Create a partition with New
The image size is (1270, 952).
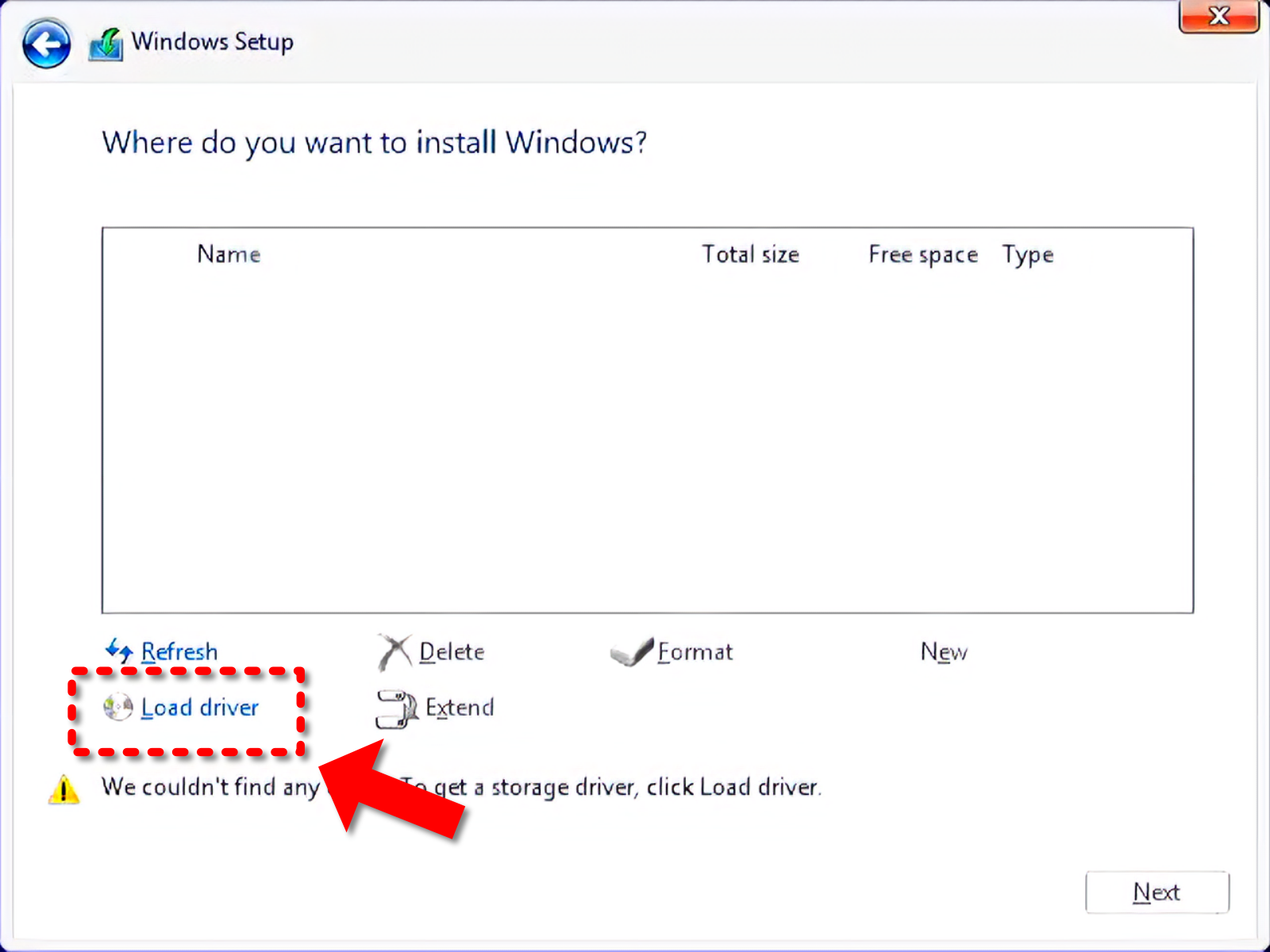tap(944, 652)
